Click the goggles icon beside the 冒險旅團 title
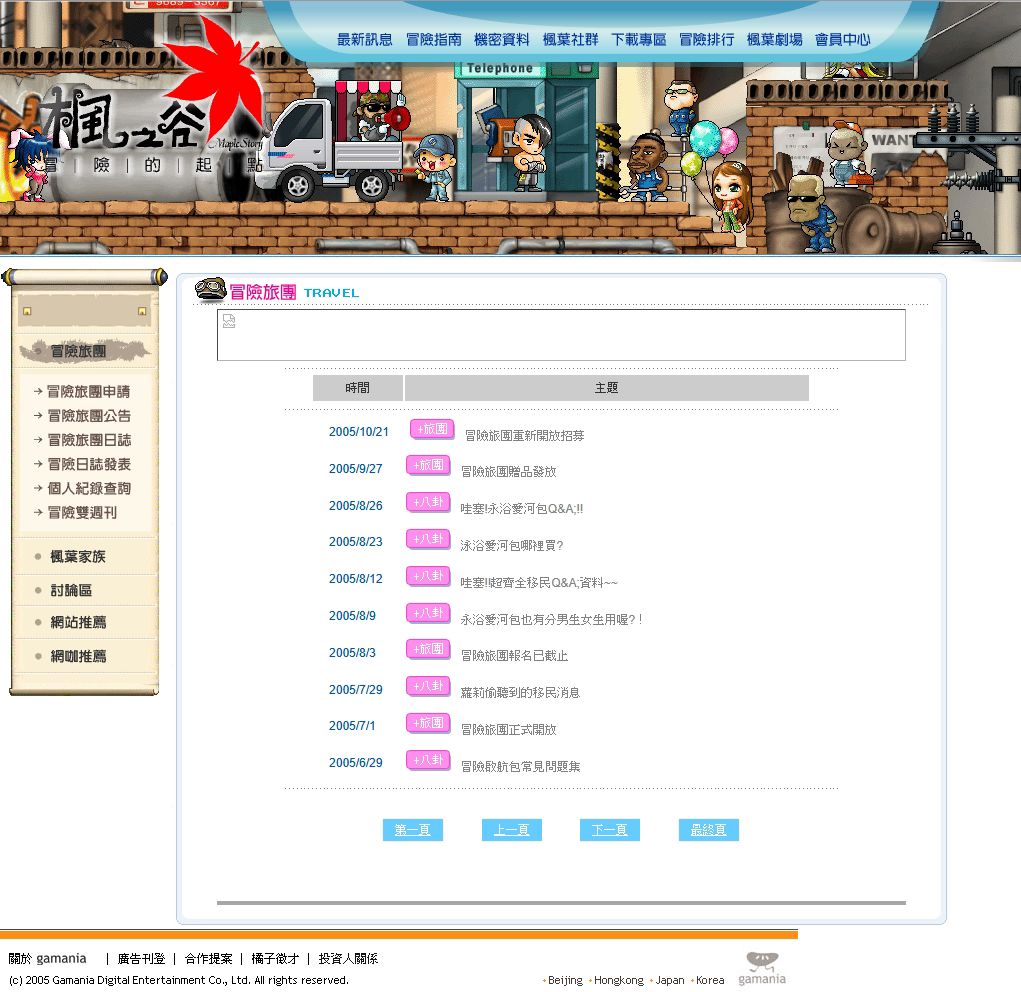Screen dimensions: 1021x992 pos(210,290)
